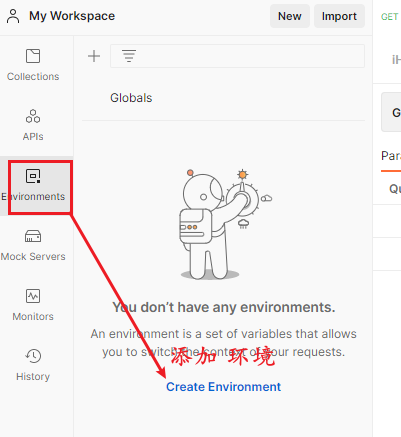Viewport: 401px width, 437px height.
Task: Select the Globals entry
Action: (x=131, y=98)
